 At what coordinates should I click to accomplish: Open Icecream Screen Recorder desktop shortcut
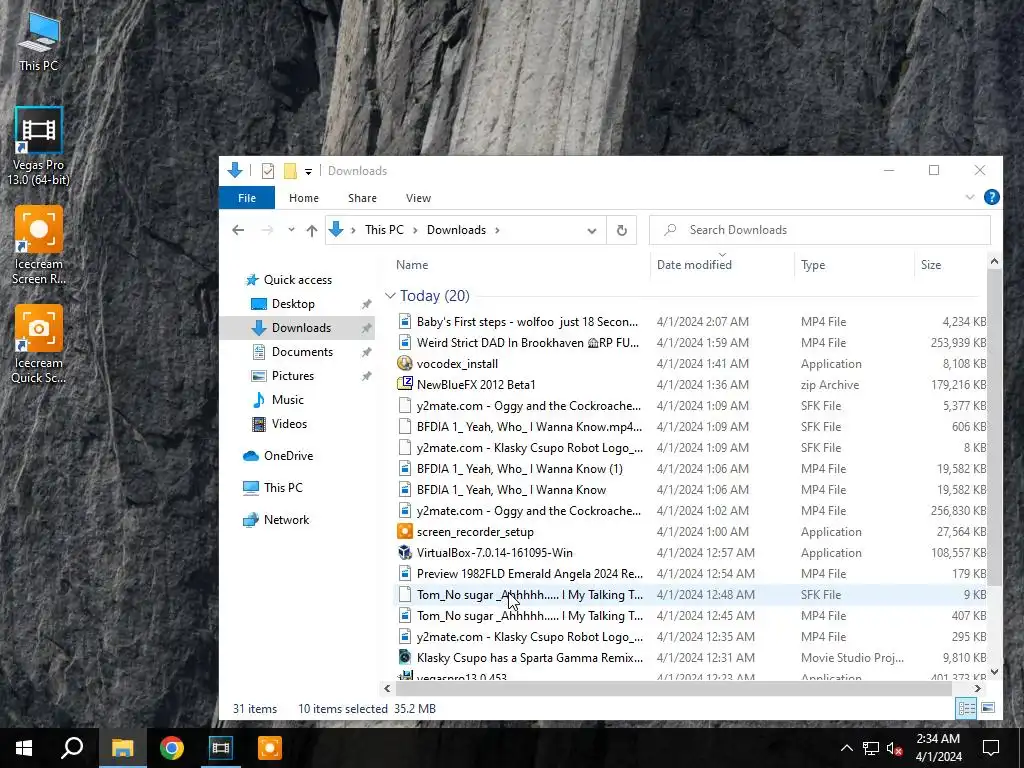39,246
